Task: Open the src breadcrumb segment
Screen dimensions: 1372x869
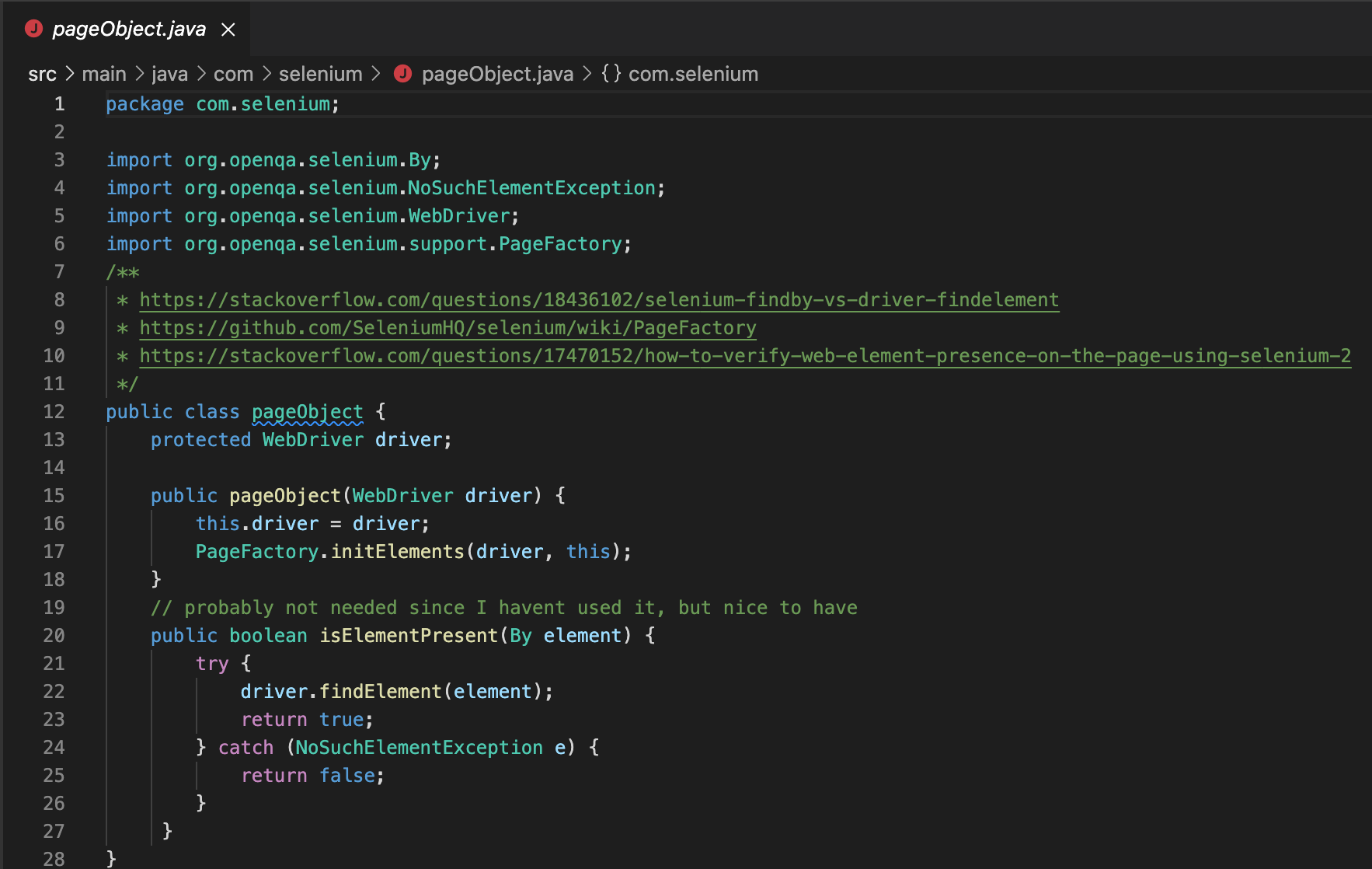Action: [42, 74]
